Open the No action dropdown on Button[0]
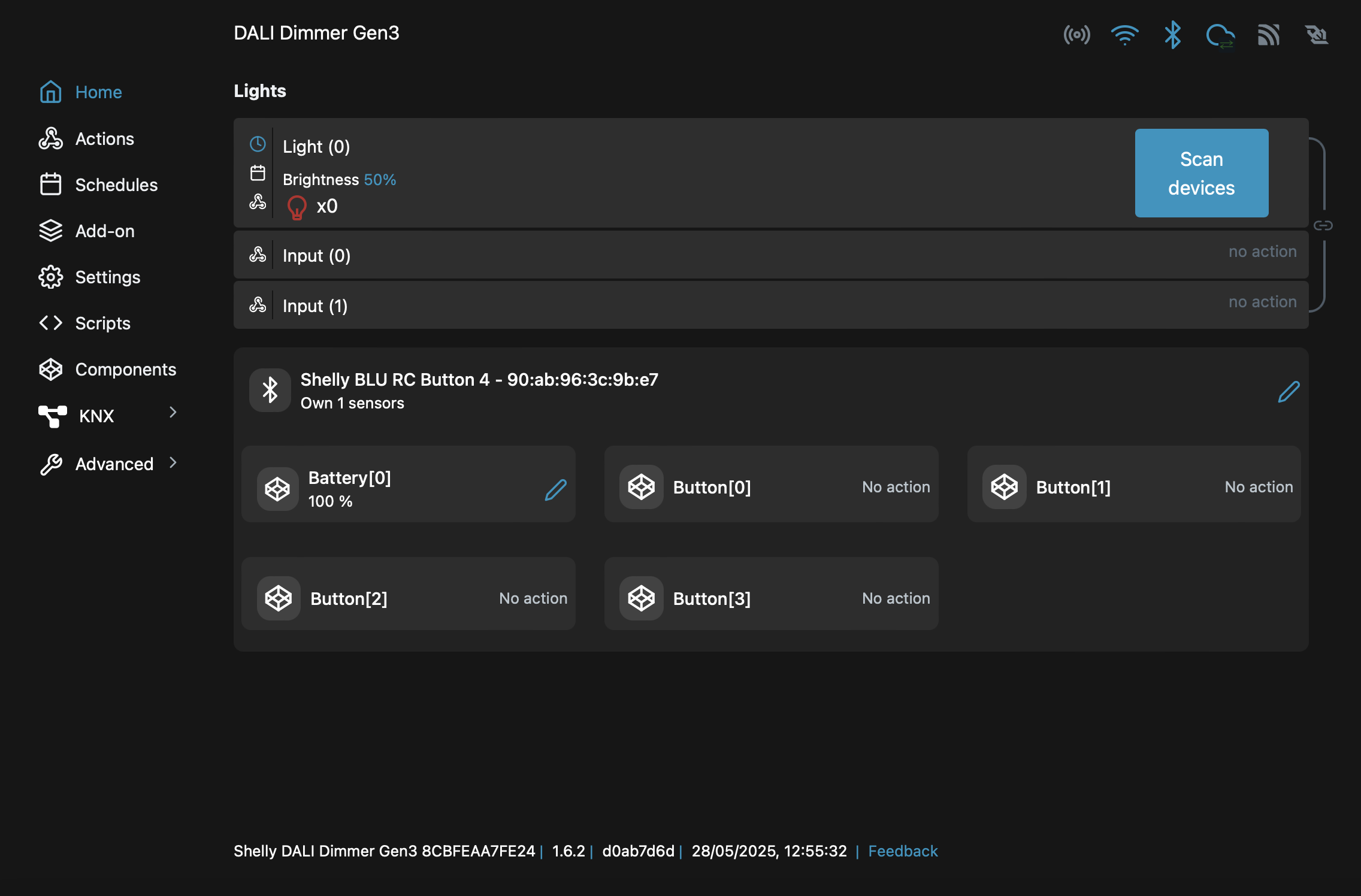Image resolution: width=1361 pixels, height=896 pixels. tap(894, 486)
